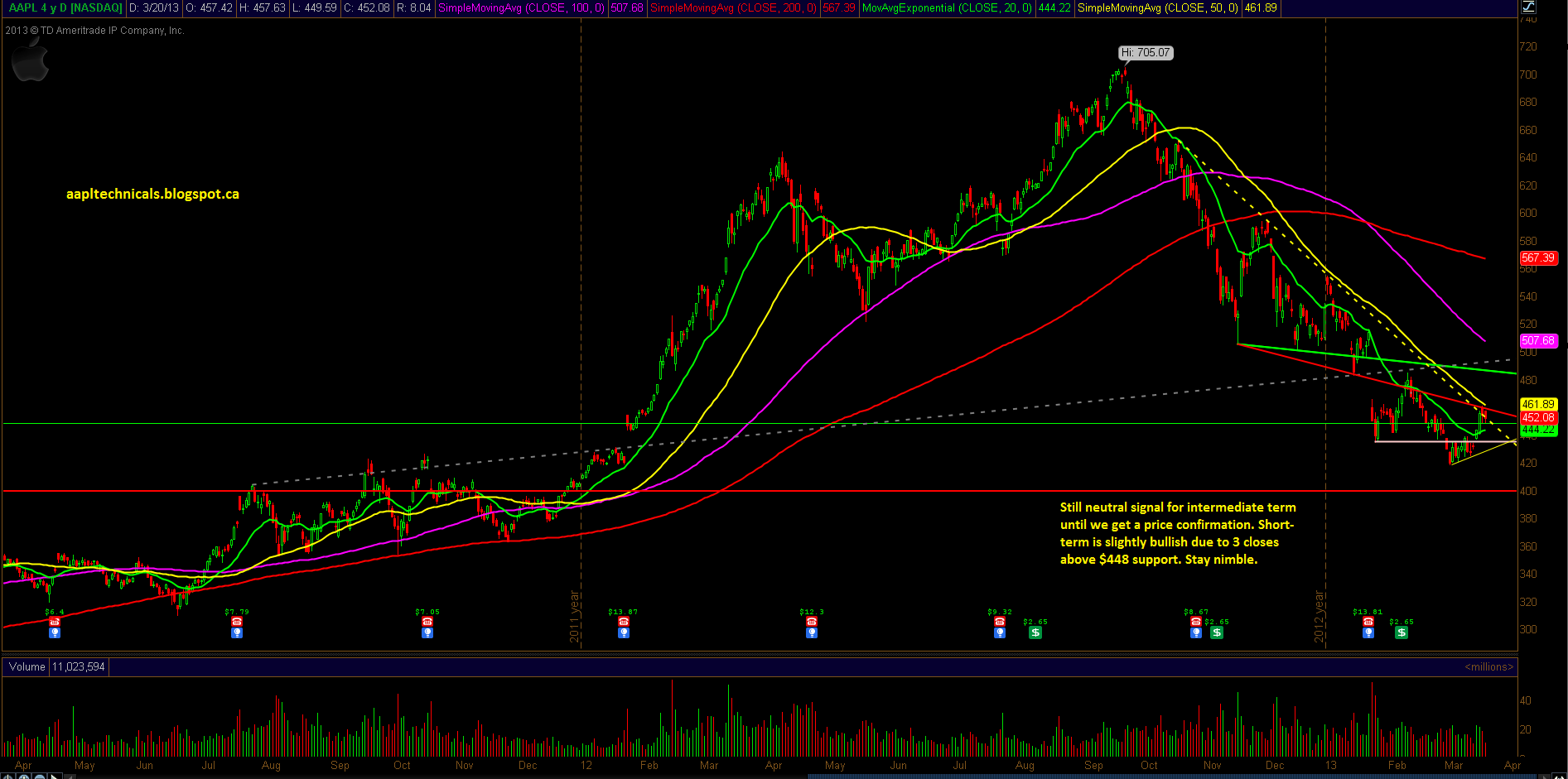Image resolution: width=1568 pixels, height=779 pixels.
Task: Click the Apple logo on the chart
Action: (x=31, y=62)
